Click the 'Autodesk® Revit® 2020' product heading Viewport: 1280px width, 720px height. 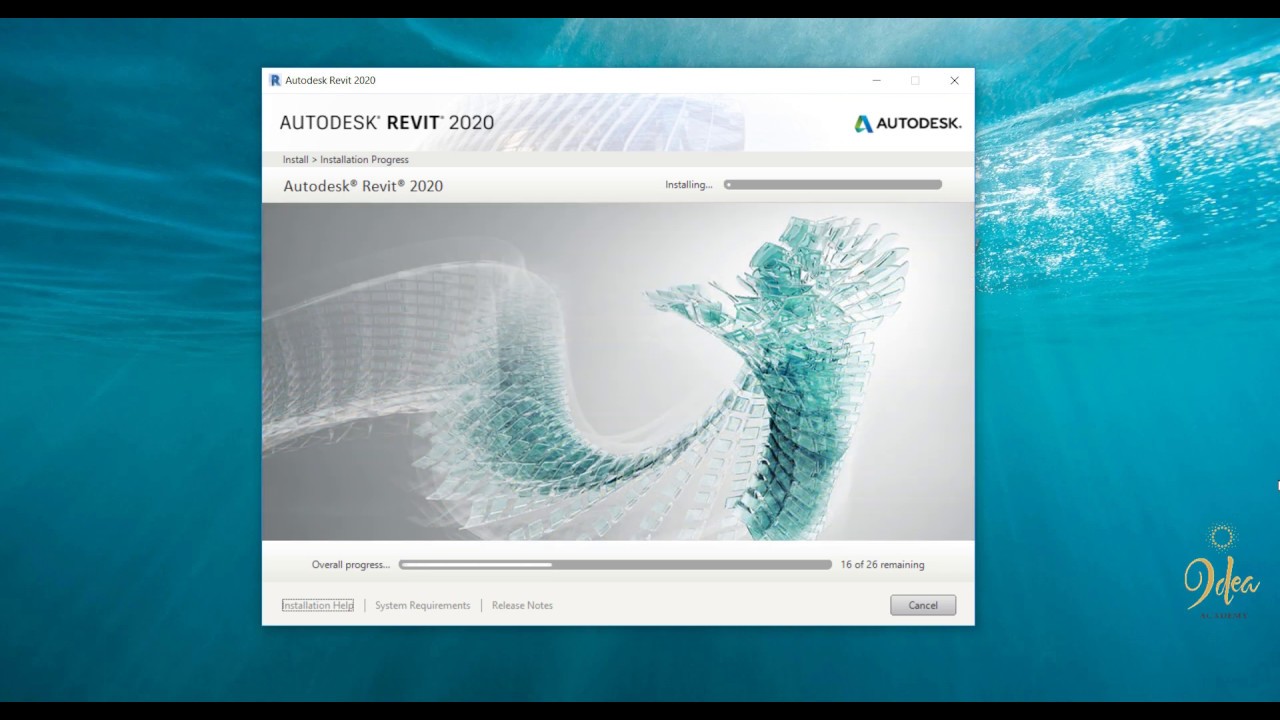(x=363, y=186)
